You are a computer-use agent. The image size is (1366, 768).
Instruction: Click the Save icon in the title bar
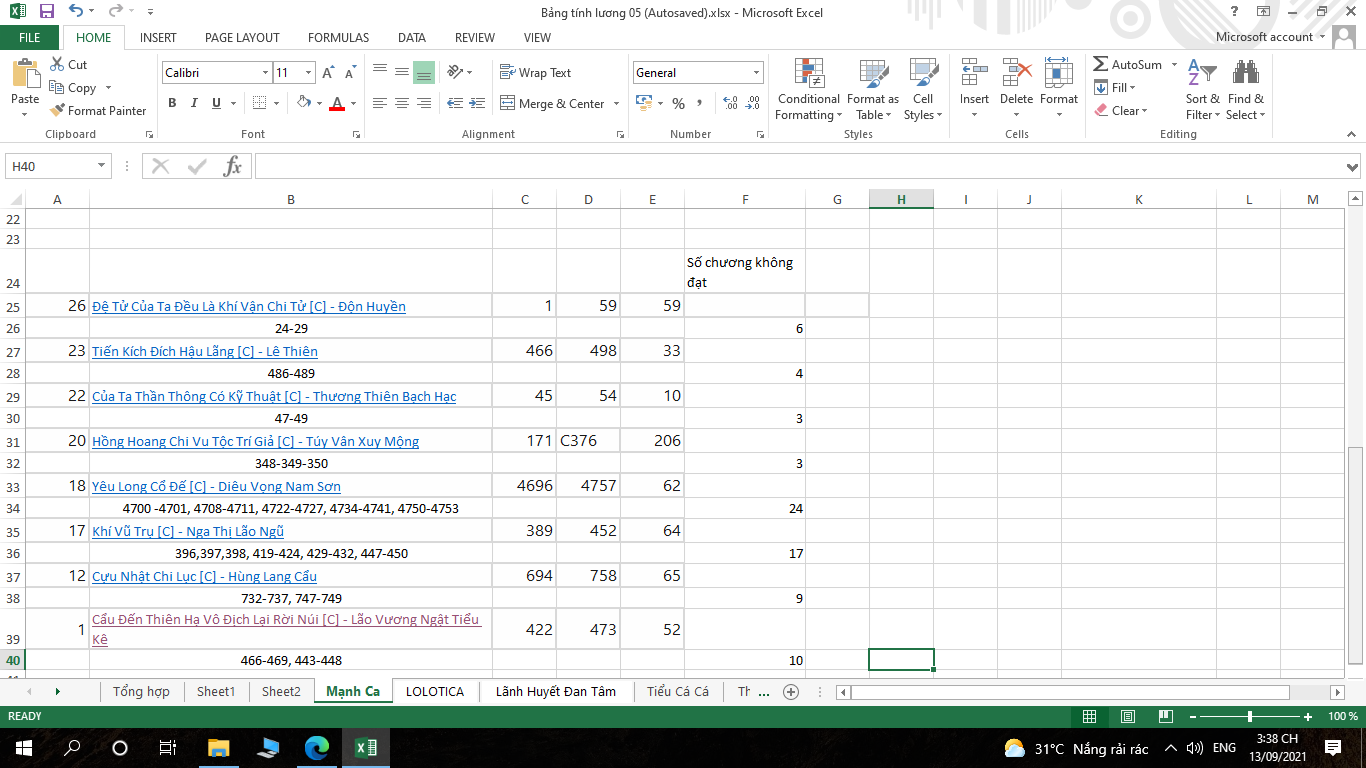pos(46,12)
